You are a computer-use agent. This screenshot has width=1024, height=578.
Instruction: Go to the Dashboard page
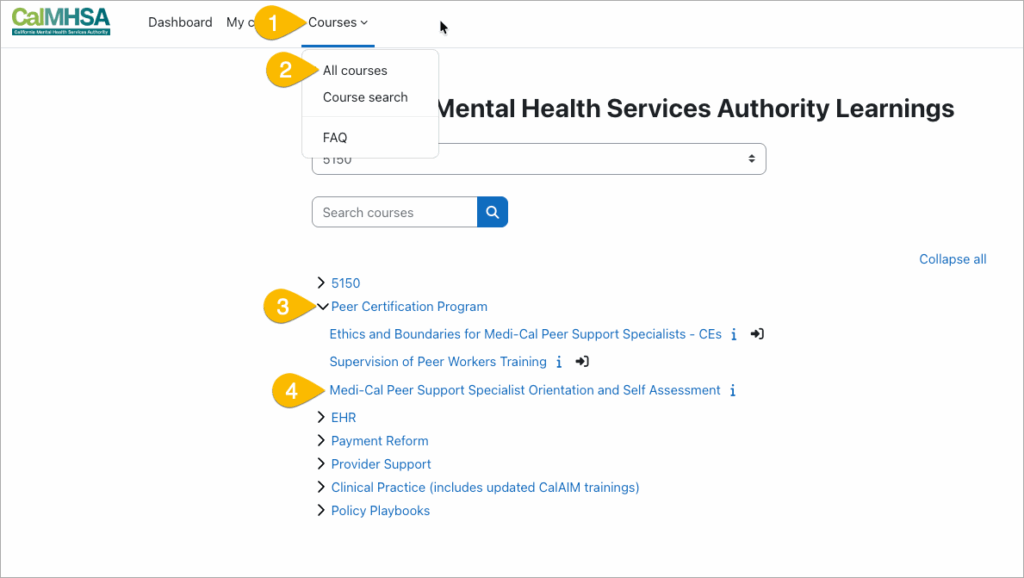coord(180,22)
